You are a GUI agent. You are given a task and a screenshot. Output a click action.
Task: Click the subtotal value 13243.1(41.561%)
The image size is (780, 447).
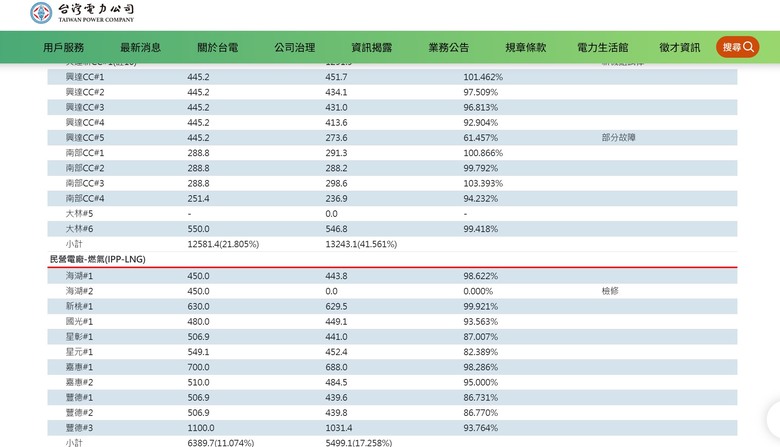pos(361,244)
